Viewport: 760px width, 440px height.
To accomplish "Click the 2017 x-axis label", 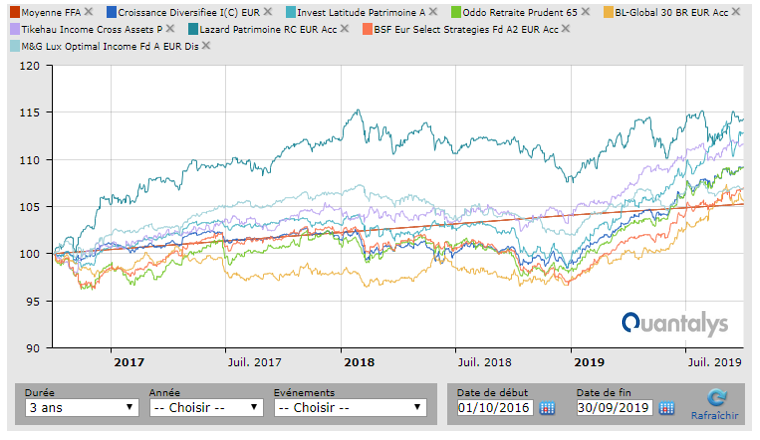I will [x=129, y=362].
